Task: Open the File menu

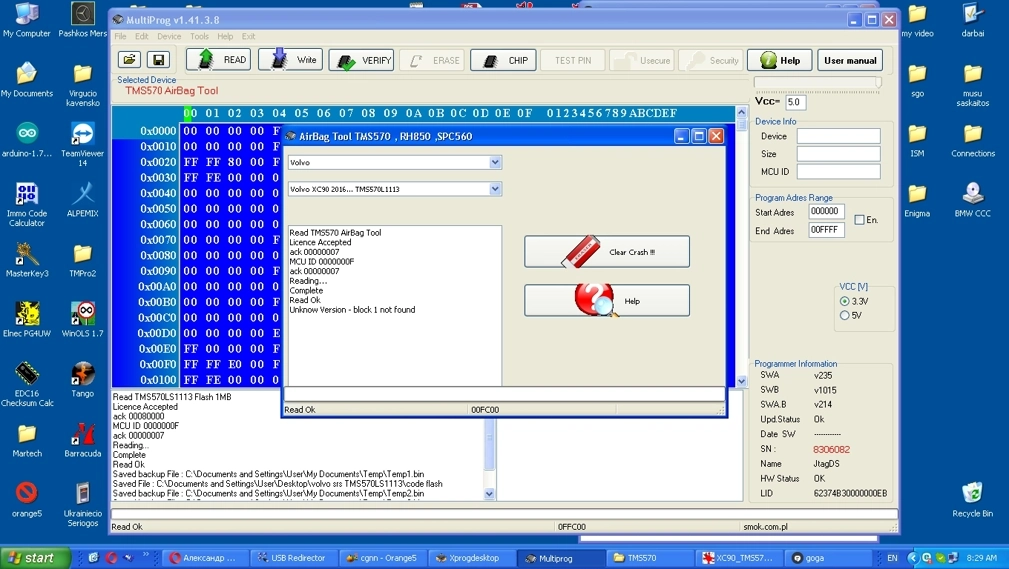Action: [x=120, y=36]
